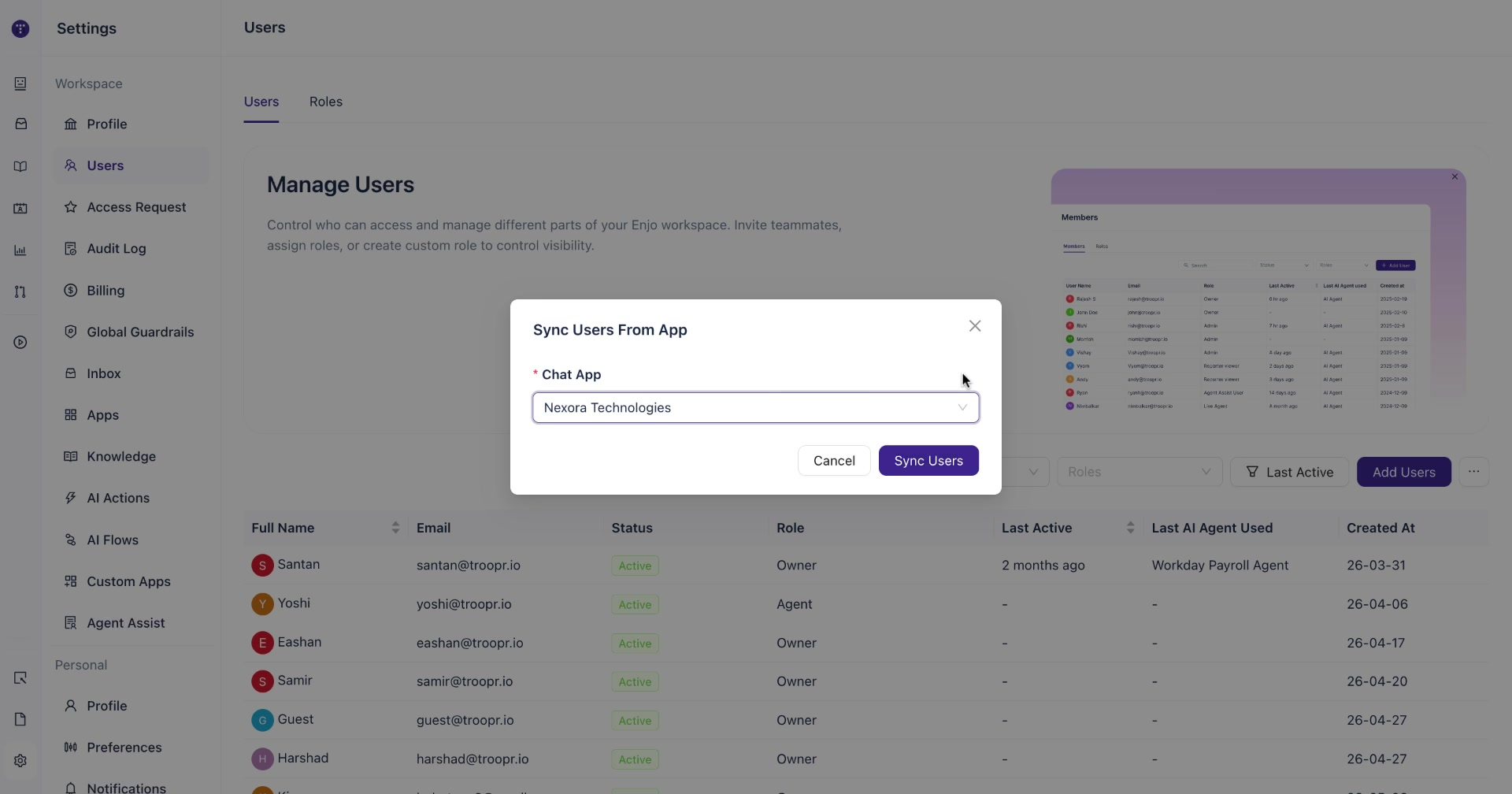
Task: Sort by Full Name column
Action: point(395,528)
